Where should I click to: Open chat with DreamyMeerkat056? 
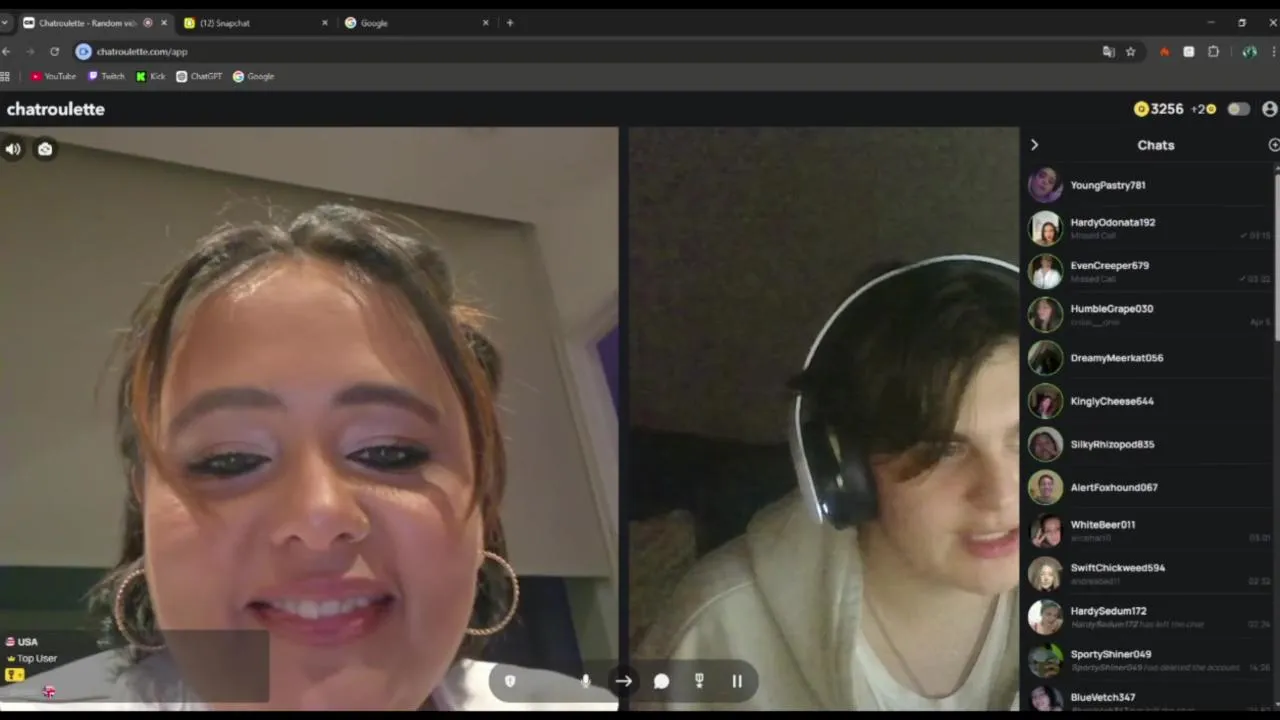(x=1148, y=357)
